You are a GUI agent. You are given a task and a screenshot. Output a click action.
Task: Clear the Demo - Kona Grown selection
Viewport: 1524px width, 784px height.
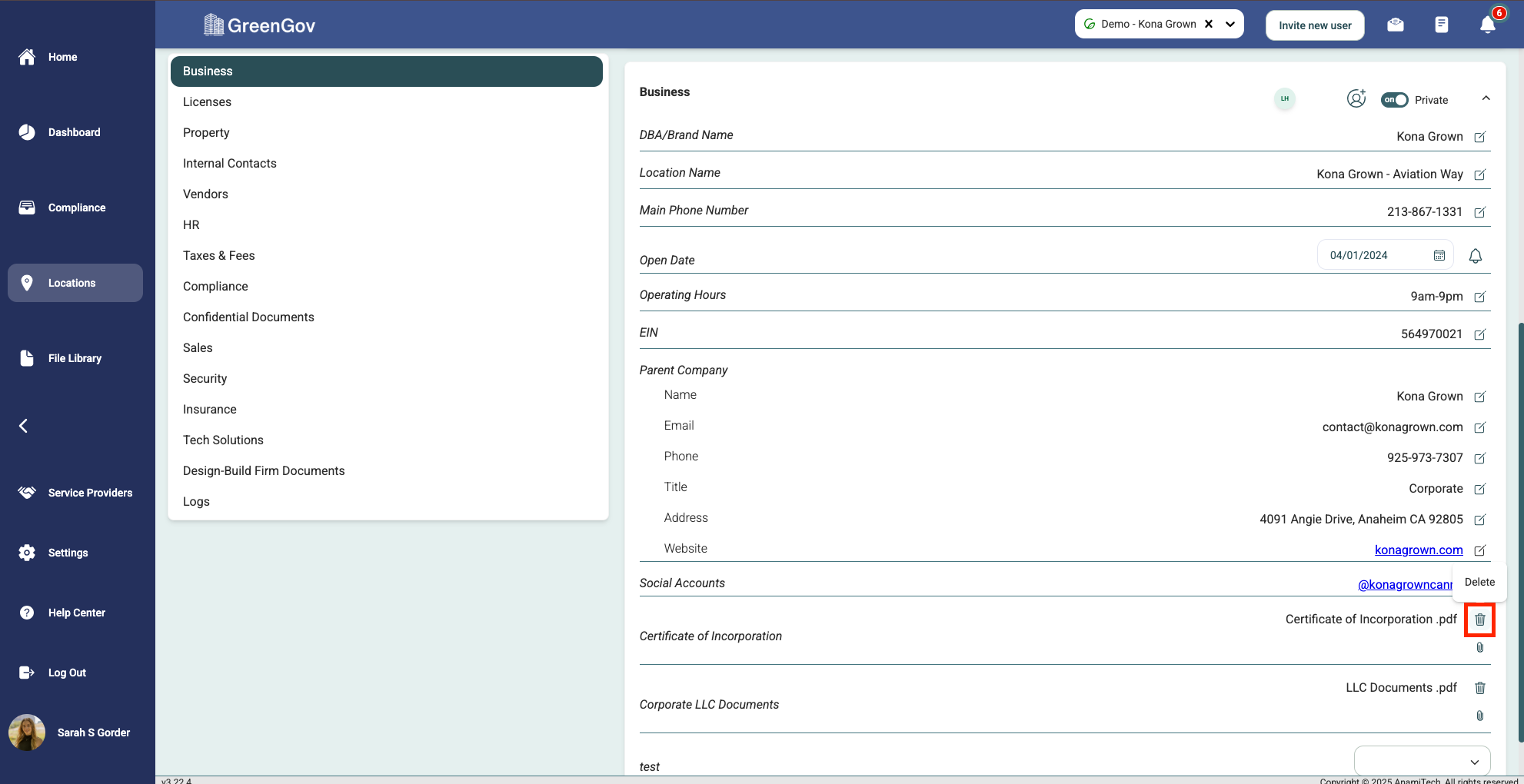[x=1209, y=25]
